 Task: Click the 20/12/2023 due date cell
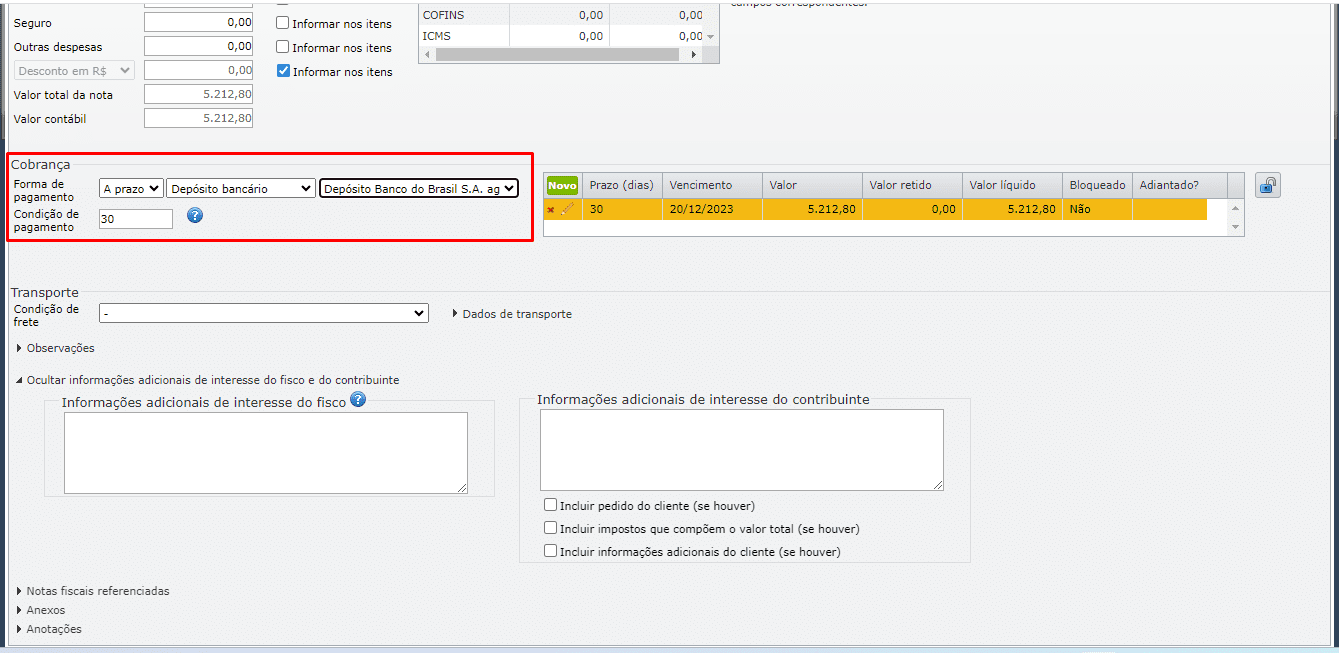pyautogui.click(x=712, y=209)
